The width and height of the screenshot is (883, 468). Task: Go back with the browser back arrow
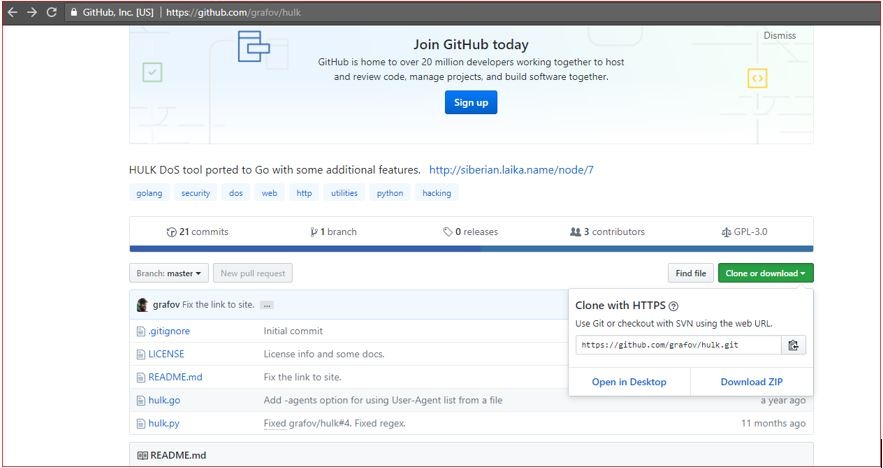pyautogui.click(x=12, y=12)
